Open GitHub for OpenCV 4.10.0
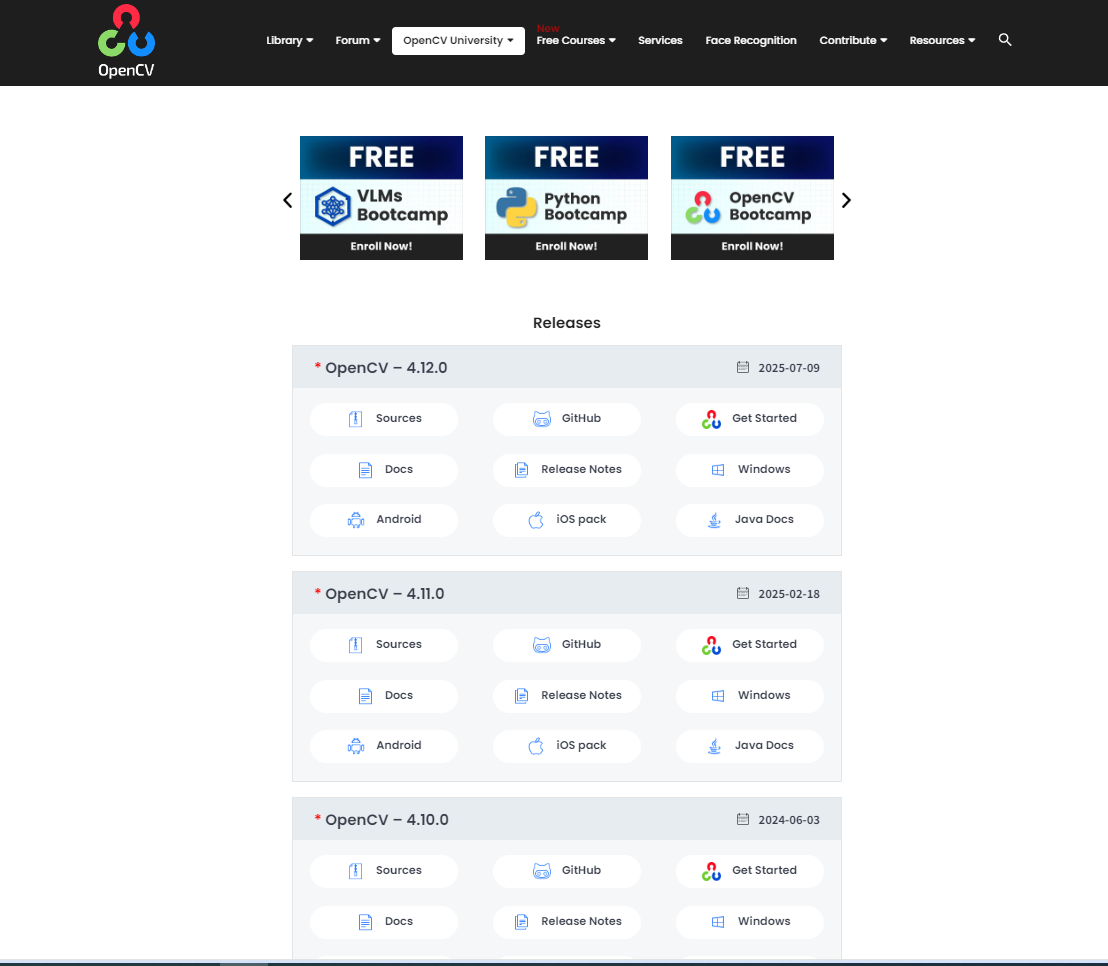Image resolution: width=1108 pixels, height=966 pixels. [x=567, y=871]
